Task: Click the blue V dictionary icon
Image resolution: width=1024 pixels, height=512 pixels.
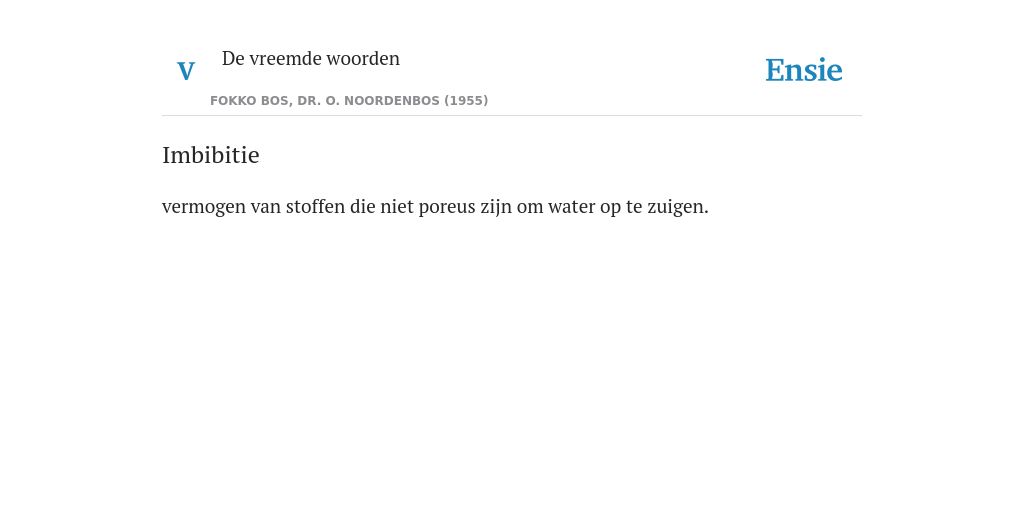Action: (x=186, y=71)
